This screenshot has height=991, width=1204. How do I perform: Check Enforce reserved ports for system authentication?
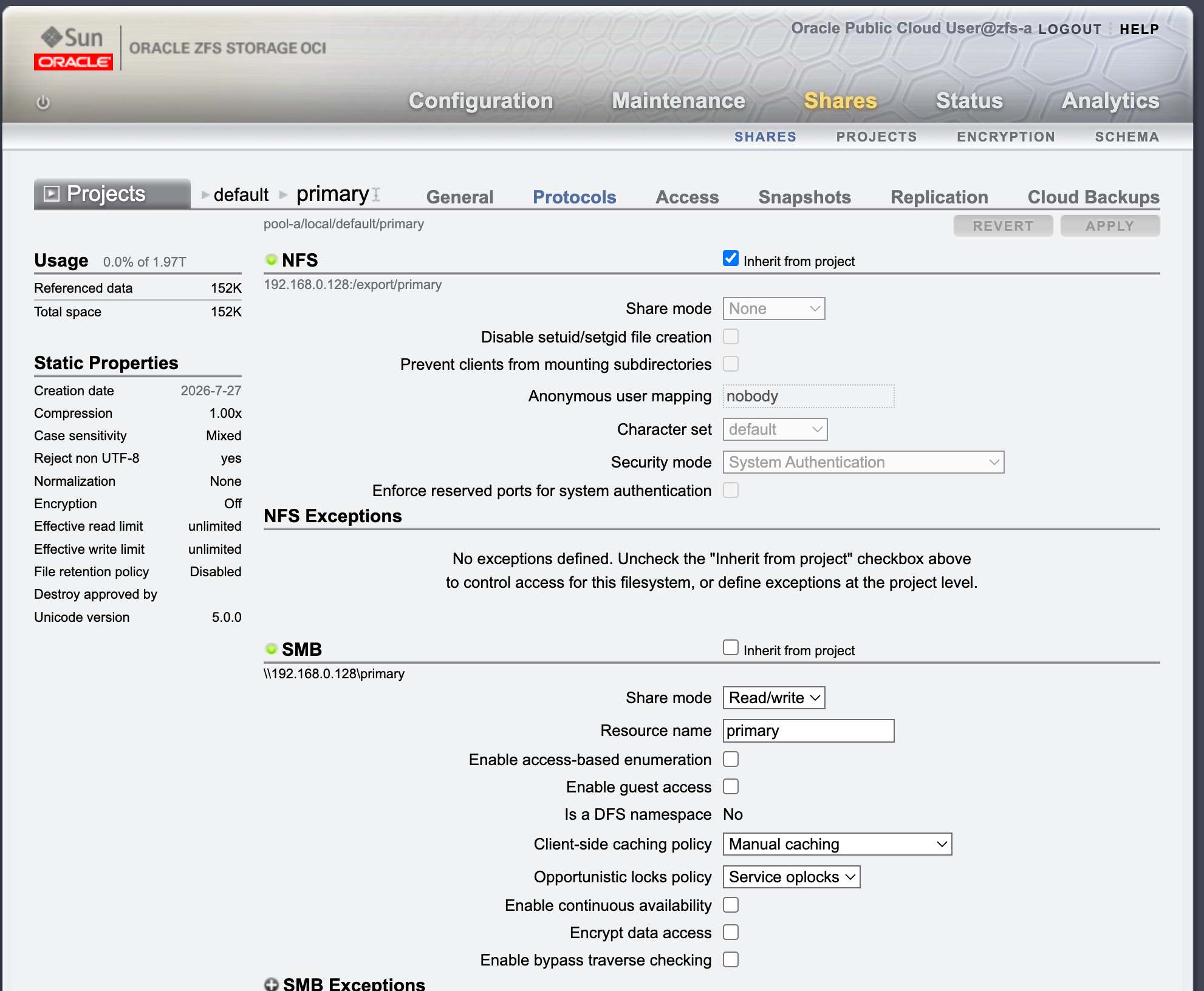coord(731,490)
